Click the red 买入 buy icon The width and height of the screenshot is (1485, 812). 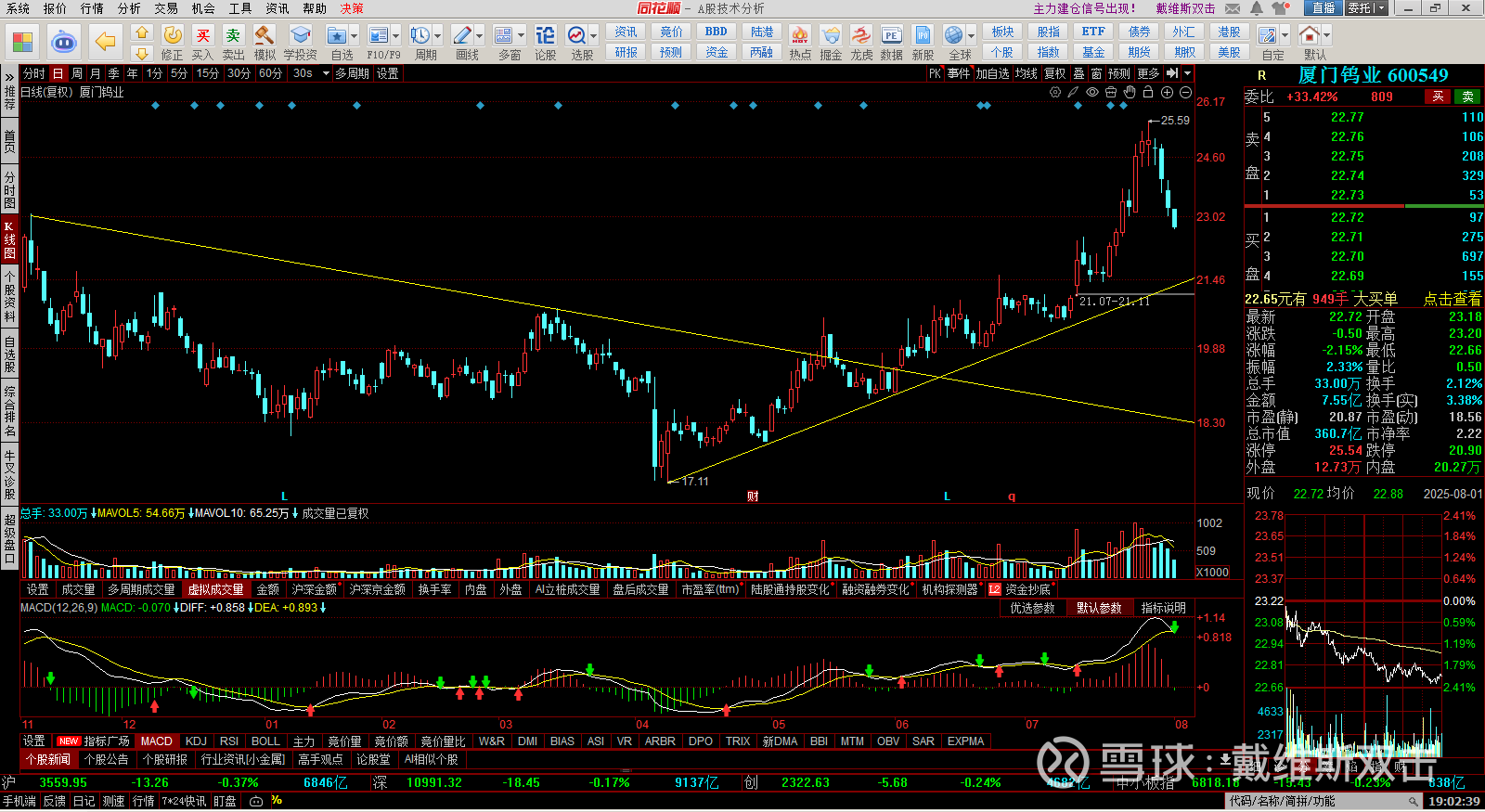[x=203, y=36]
